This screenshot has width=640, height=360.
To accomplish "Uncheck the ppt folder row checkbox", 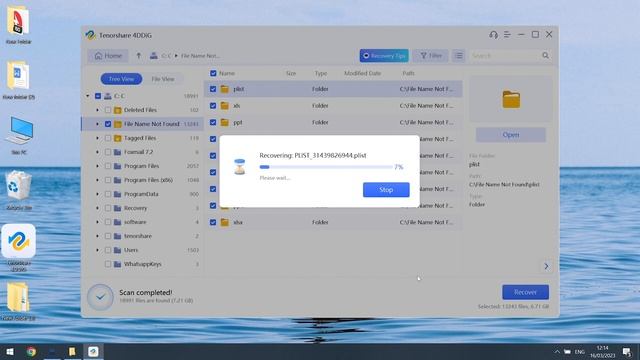I will 213,122.
